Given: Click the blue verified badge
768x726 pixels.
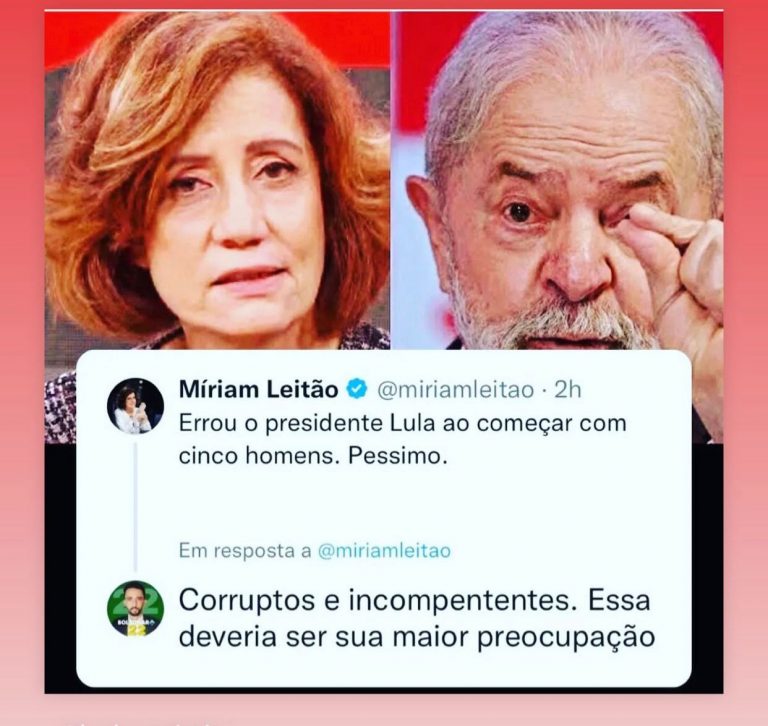Looking at the screenshot, I should 357,389.
